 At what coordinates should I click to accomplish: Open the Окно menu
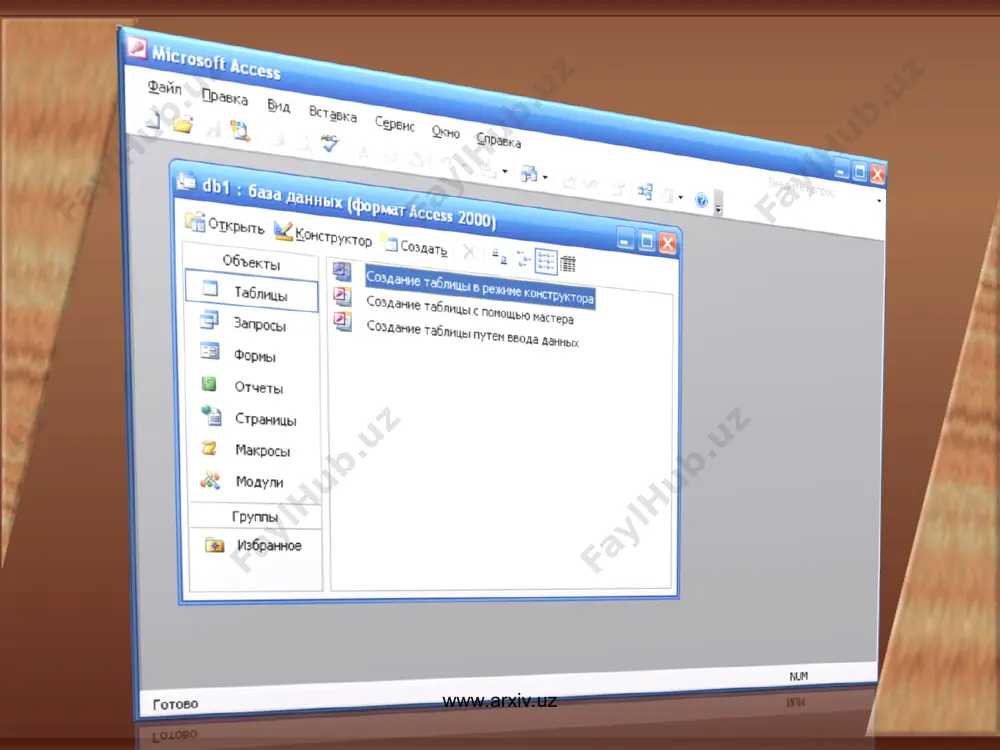pos(446,132)
